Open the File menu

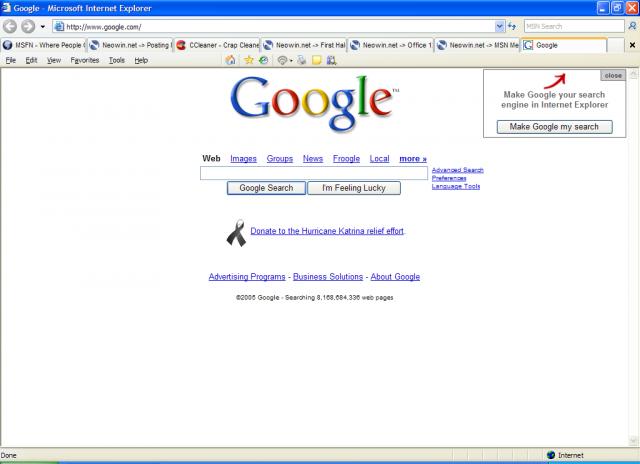[x=11, y=60]
